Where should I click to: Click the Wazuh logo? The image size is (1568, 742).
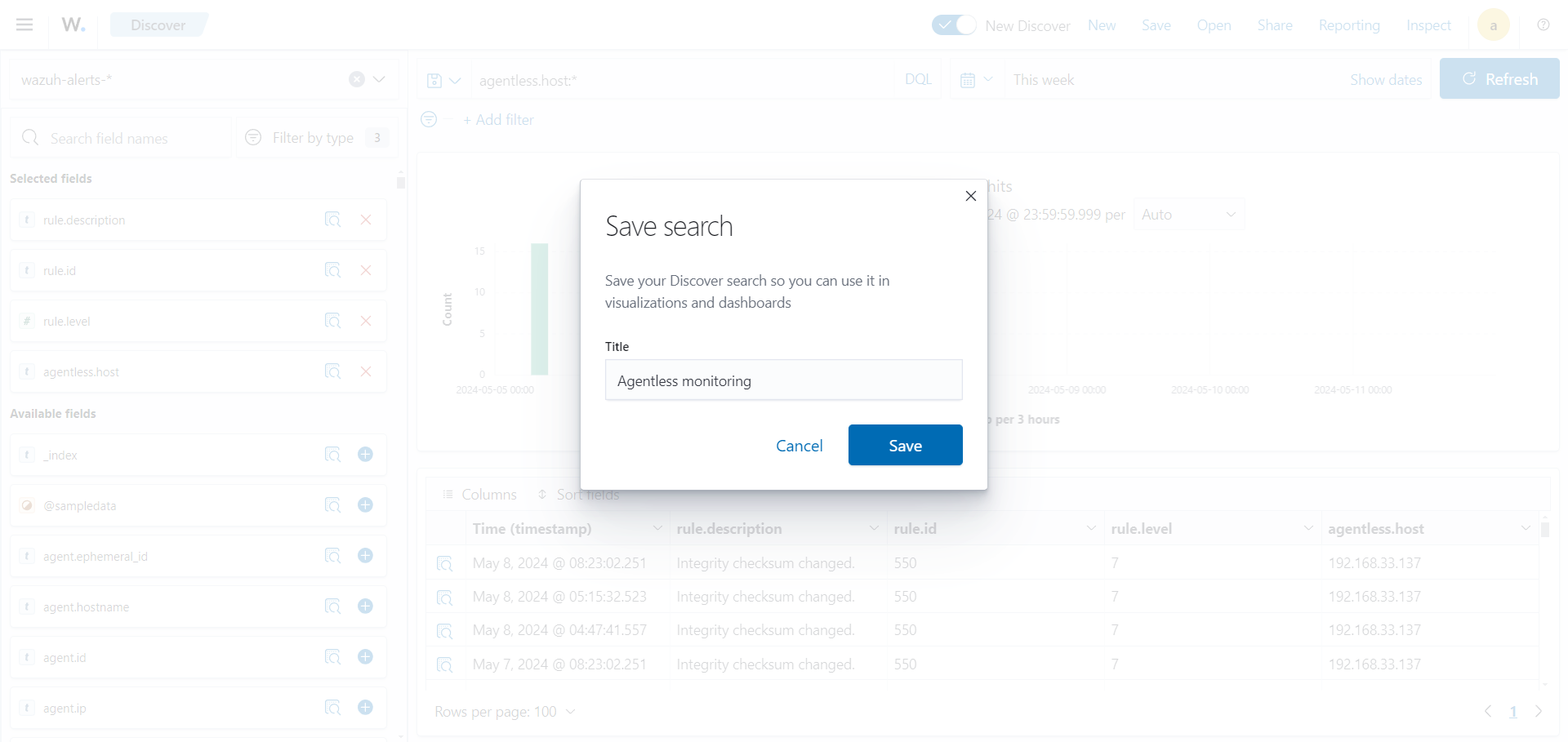pyautogui.click(x=73, y=24)
